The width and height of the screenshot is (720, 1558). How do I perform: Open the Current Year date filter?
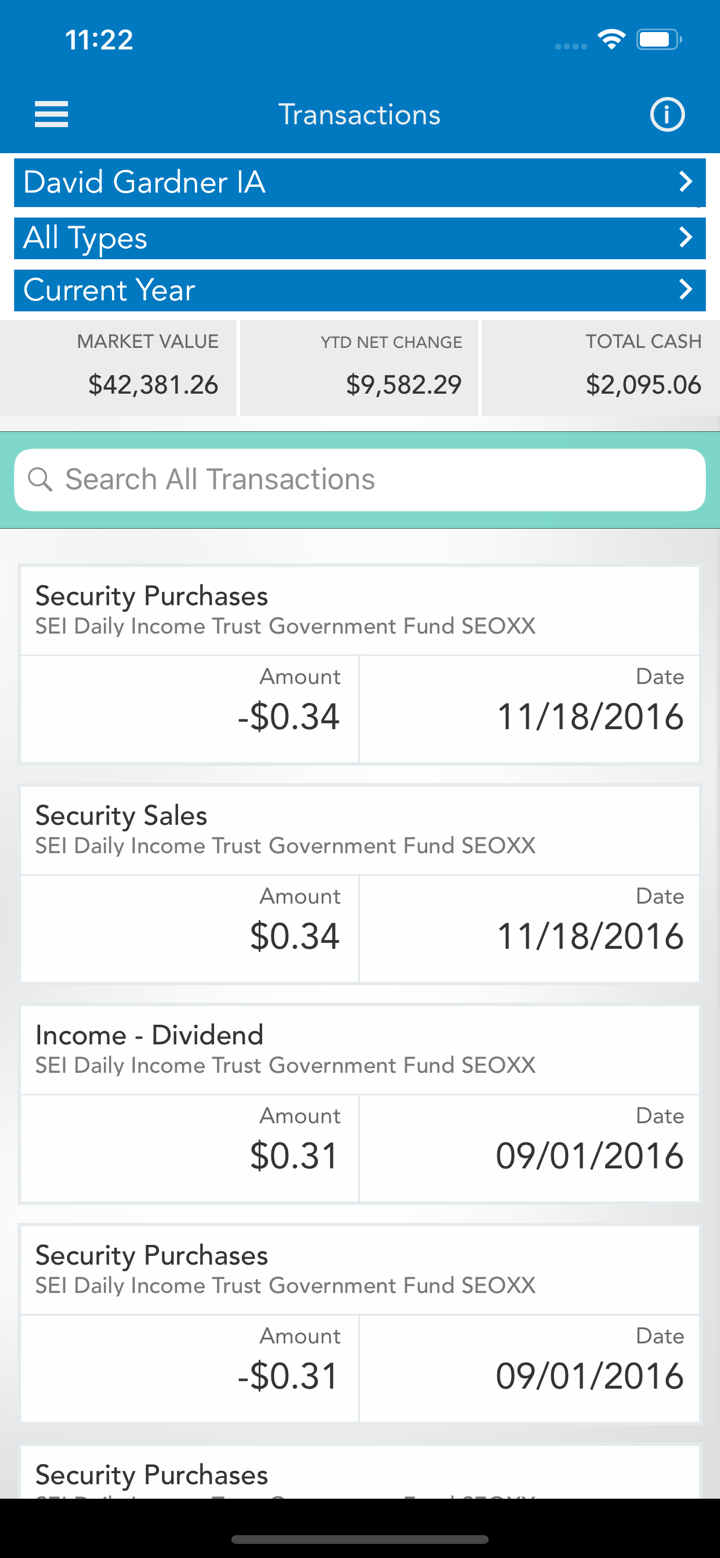(340, 290)
